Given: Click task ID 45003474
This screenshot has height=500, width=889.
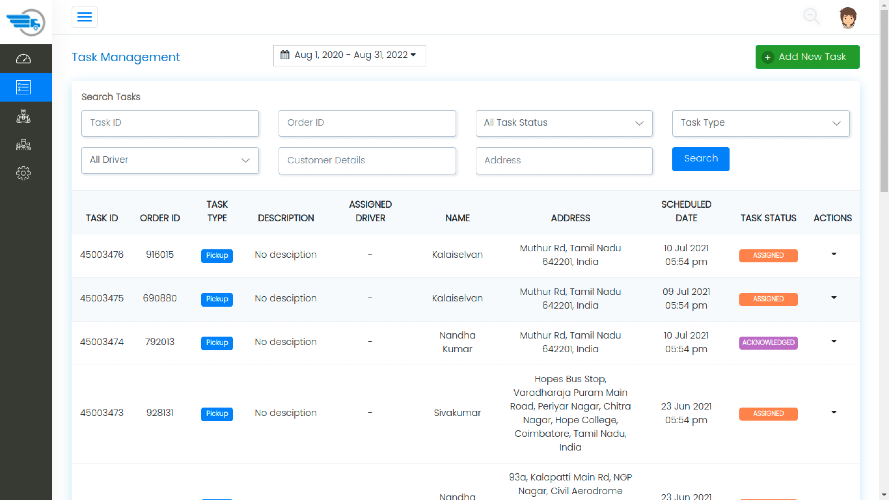Looking at the screenshot, I should [x=102, y=342].
